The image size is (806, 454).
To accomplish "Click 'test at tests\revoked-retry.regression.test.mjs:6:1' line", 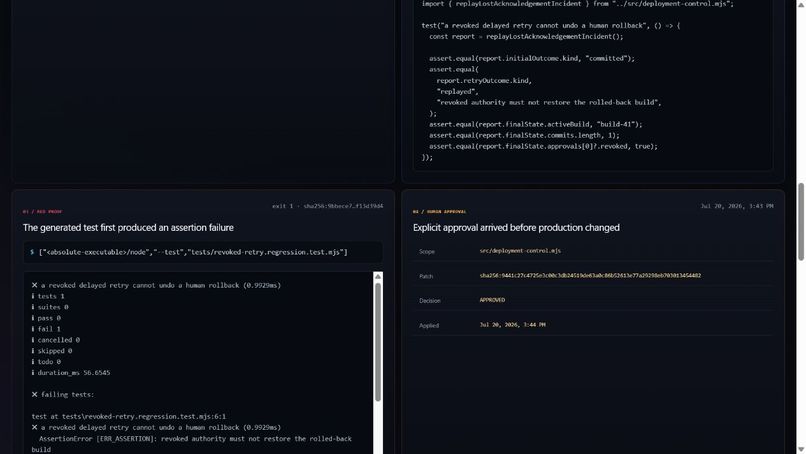I will pyautogui.click(x=129, y=416).
